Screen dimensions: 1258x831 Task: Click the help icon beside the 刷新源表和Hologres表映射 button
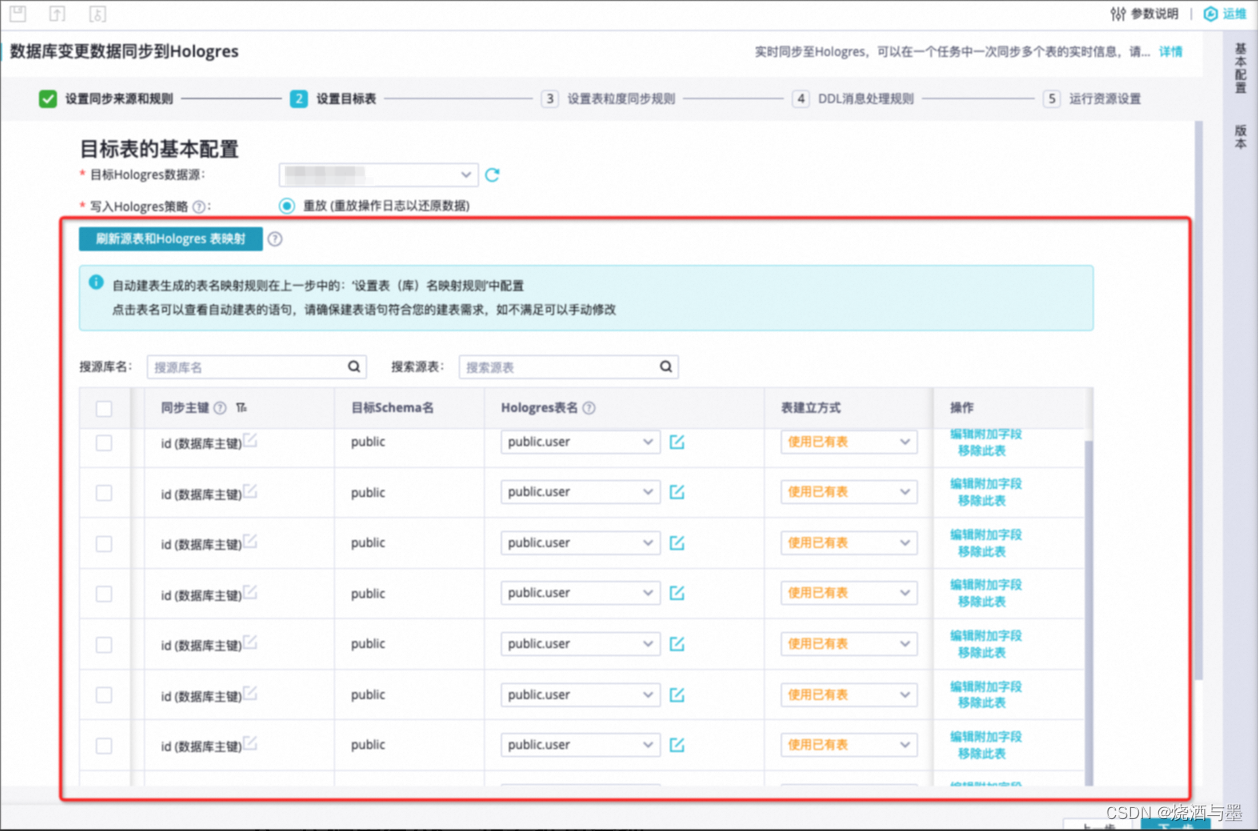[x=275, y=239]
